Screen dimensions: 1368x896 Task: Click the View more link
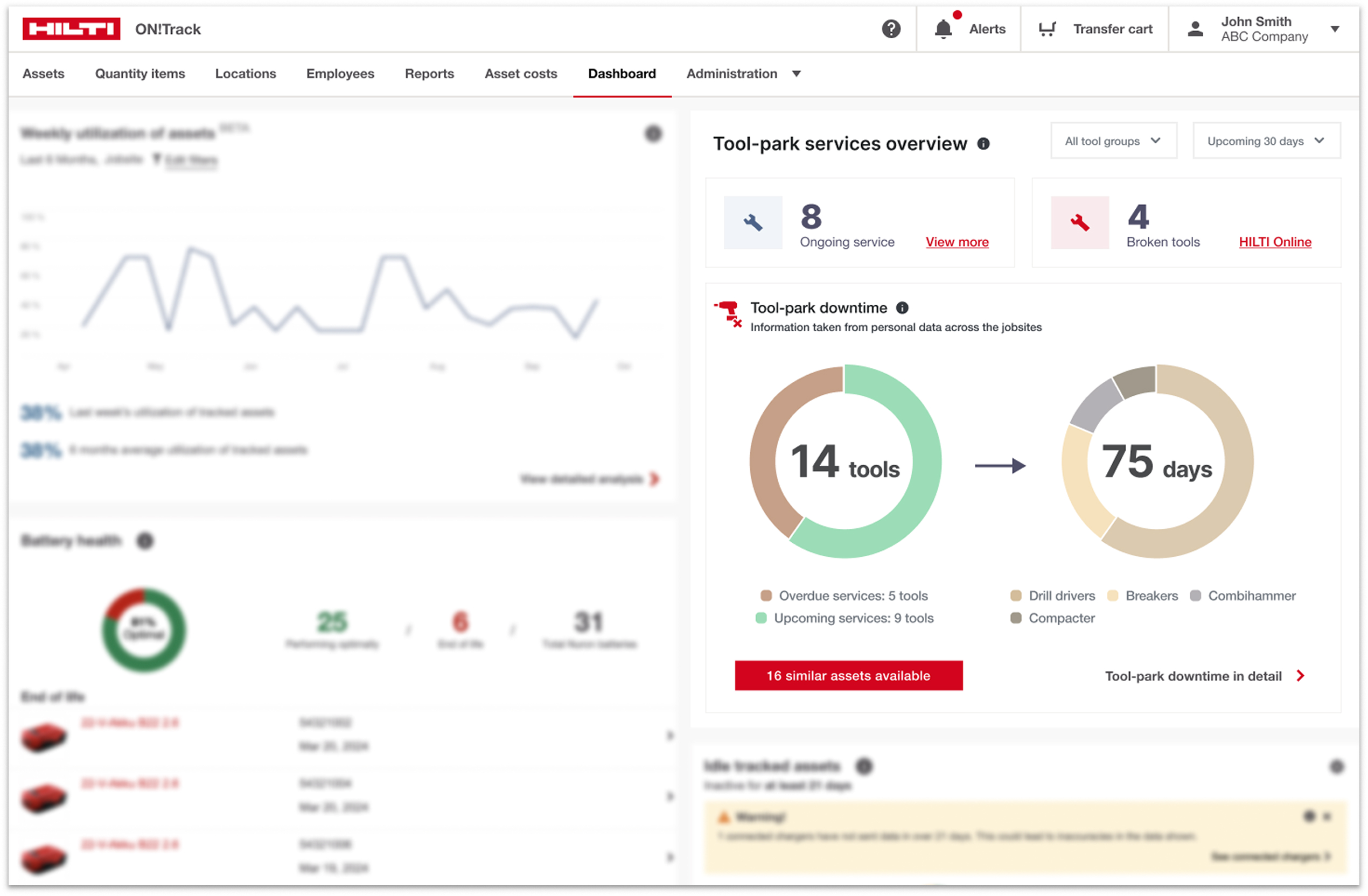pos(957,242)
